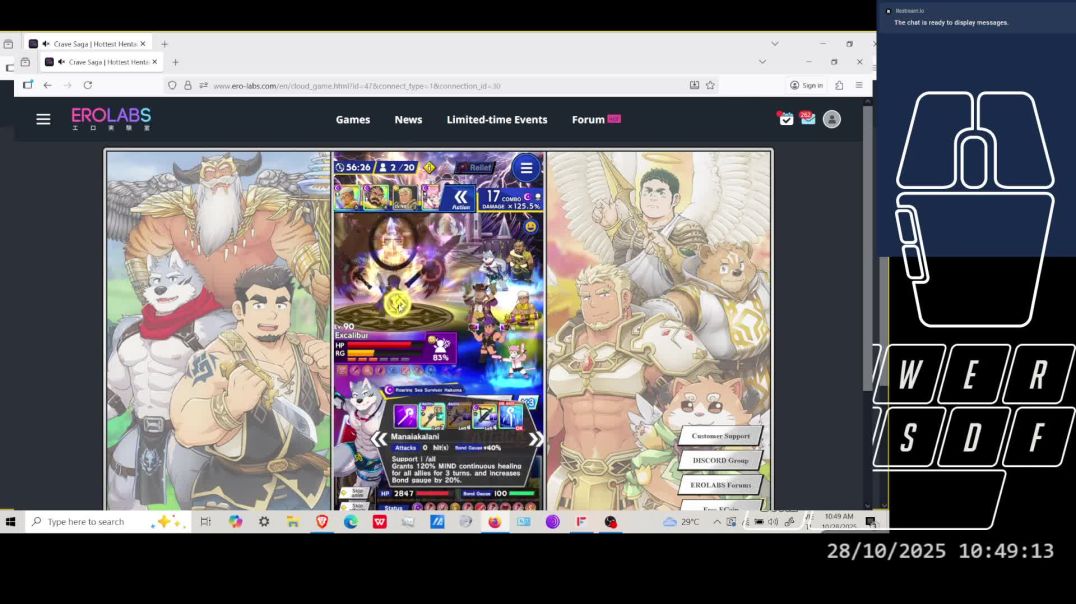Open the EROLABS site hamburger menu

click(x=43, y=119)
